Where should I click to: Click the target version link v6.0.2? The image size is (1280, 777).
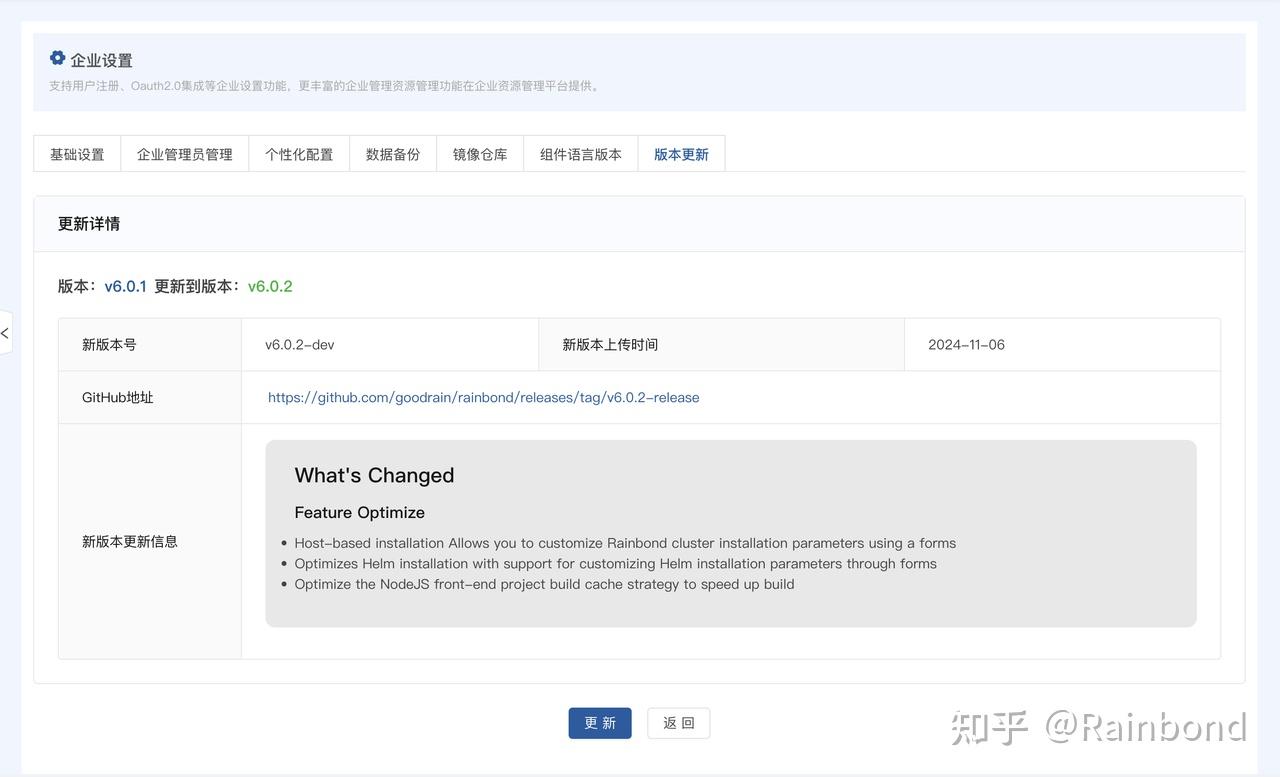point(269,285)
